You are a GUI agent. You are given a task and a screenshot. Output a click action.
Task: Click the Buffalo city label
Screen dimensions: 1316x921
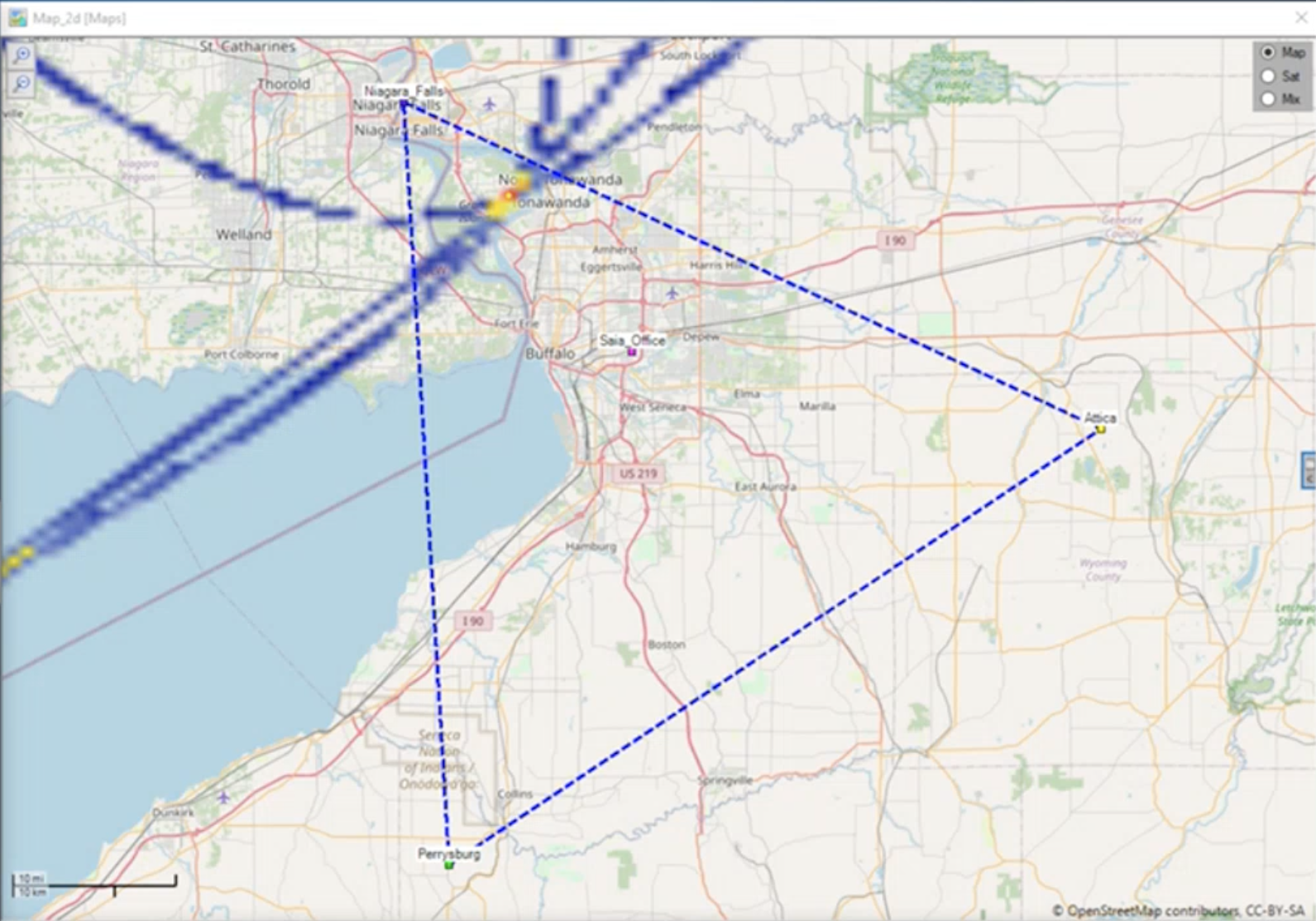coord(550,354)
